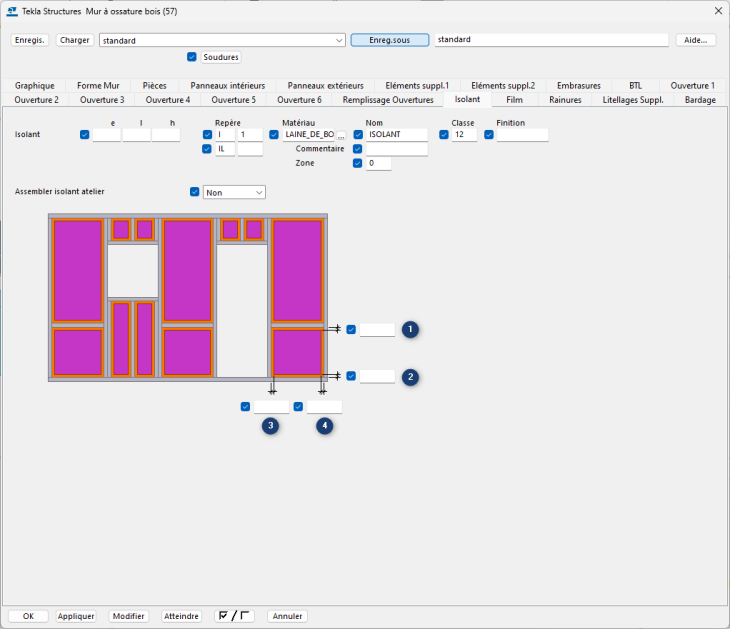Screen dimensions: 730x629
Task: Click the Nom field containing ISOLANT
Action: (396, 134)
